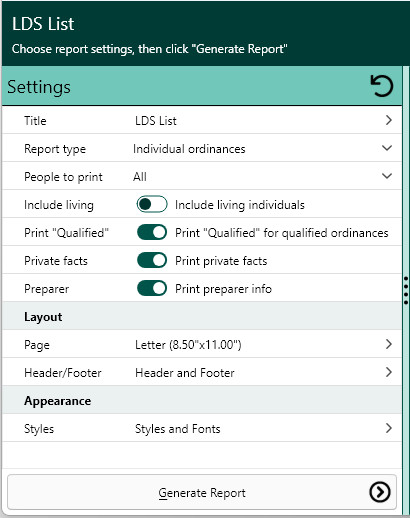Select the "Individual ordinances" value
The width and height of the screenshot is (410, 518).
(x=189, y=149)
